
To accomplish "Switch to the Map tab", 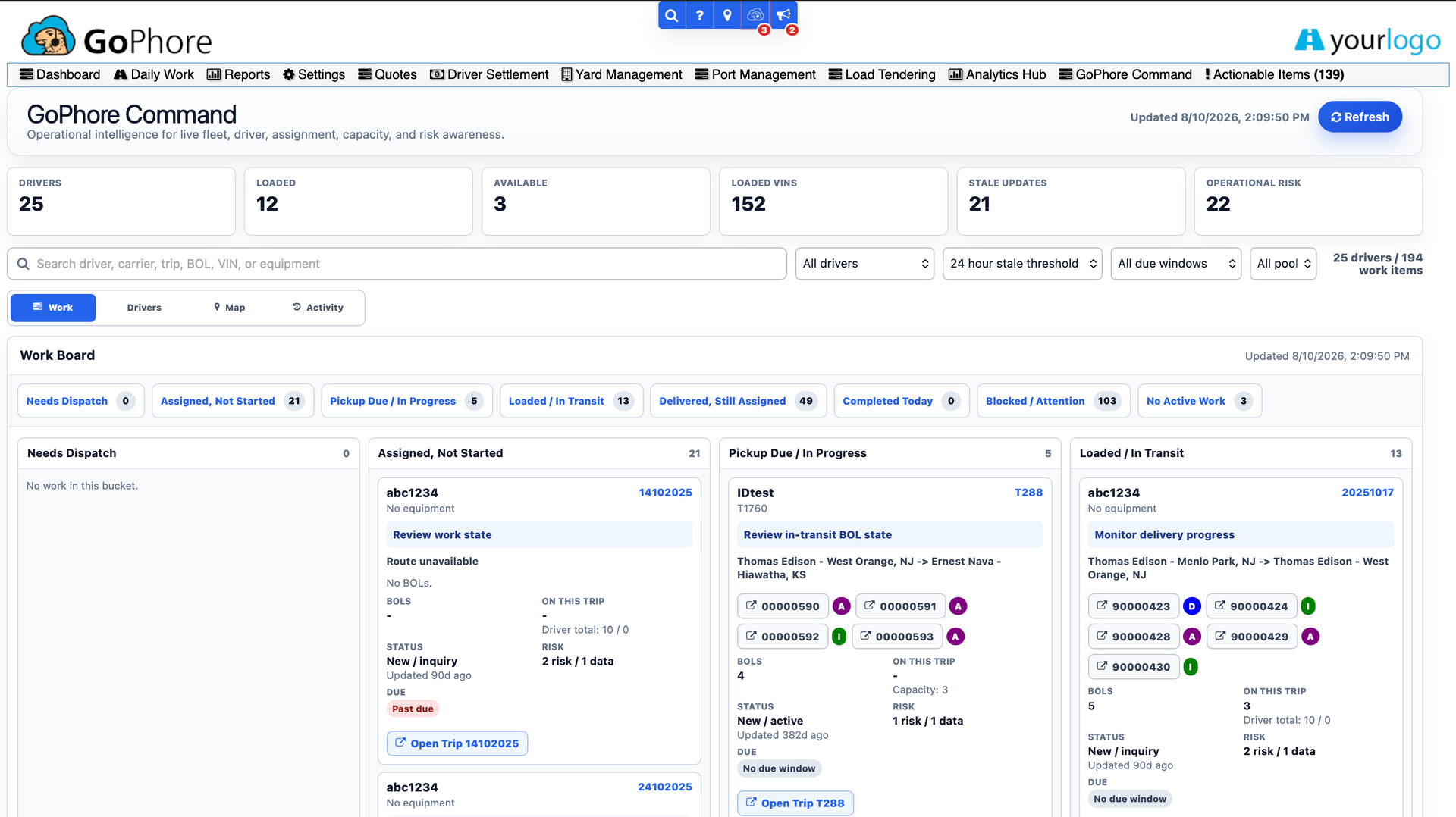I will click(x=230, y=308).
